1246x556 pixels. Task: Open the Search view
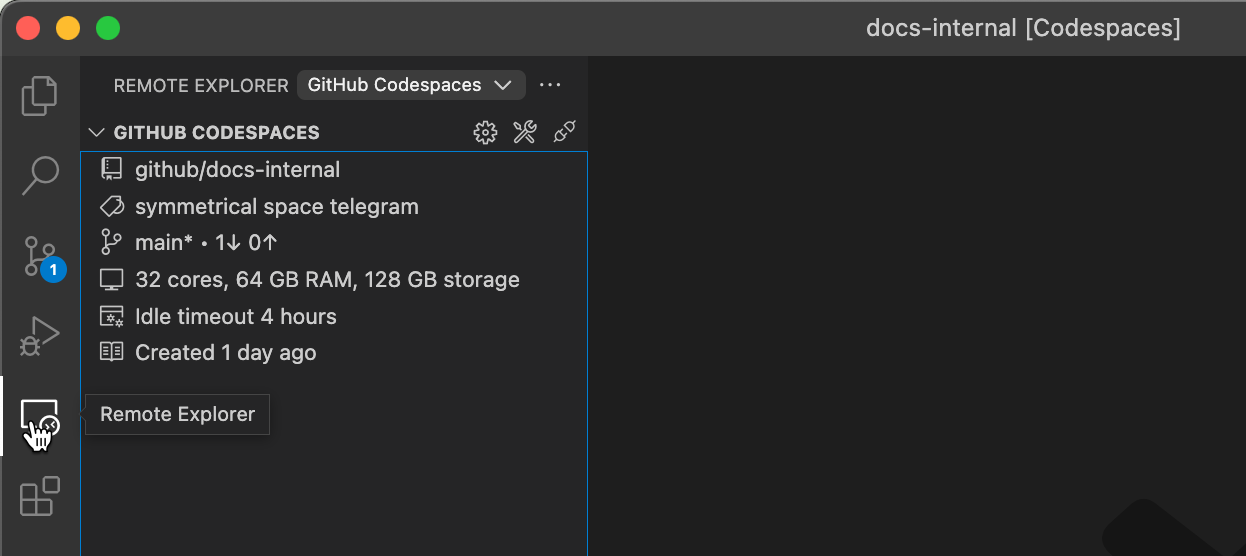(40, 175)
